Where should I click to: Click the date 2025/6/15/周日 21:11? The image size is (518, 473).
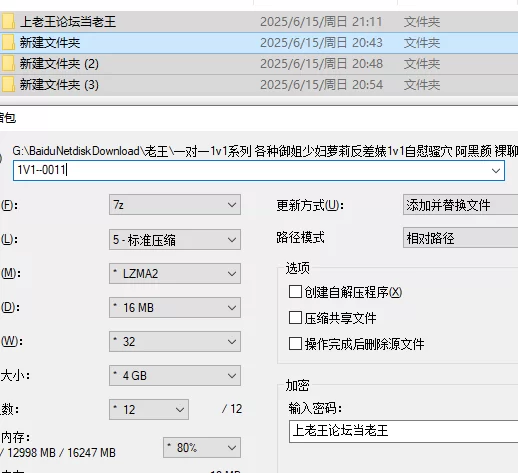[321, 22]
